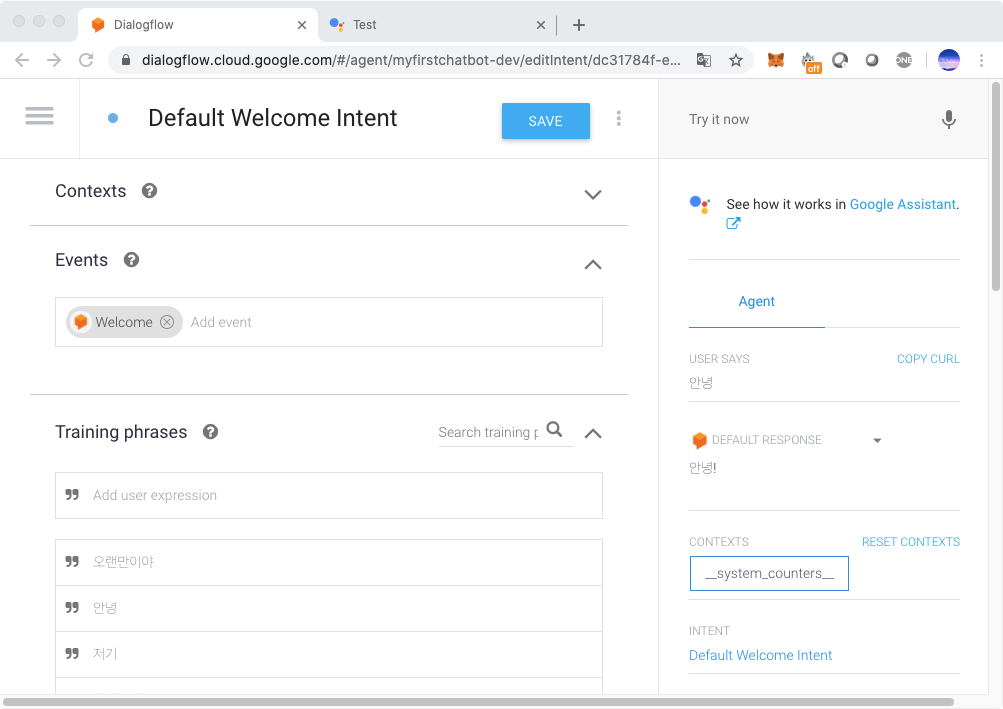Viewport: 1003px width, 709px height.
Task: Open the ONE extension icon
Action: click(x=904, y=60)
